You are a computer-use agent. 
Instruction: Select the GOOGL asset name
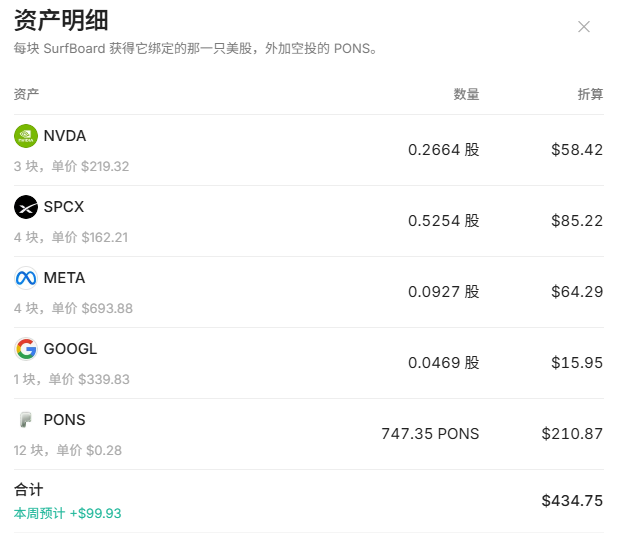tap(70, 349)
